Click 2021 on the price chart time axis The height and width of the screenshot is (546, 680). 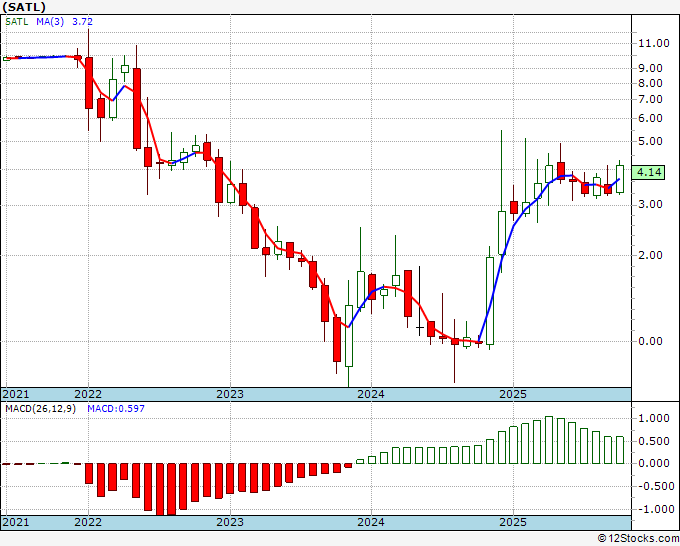(x=16, y=394)
